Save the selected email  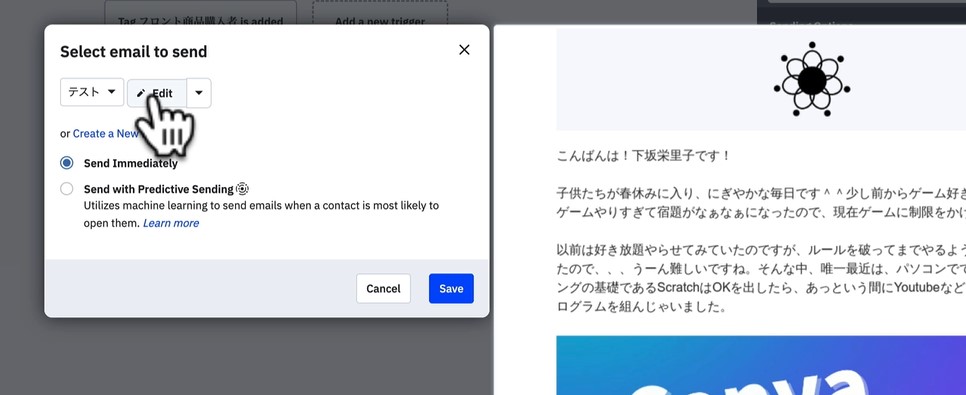[451, 288]
